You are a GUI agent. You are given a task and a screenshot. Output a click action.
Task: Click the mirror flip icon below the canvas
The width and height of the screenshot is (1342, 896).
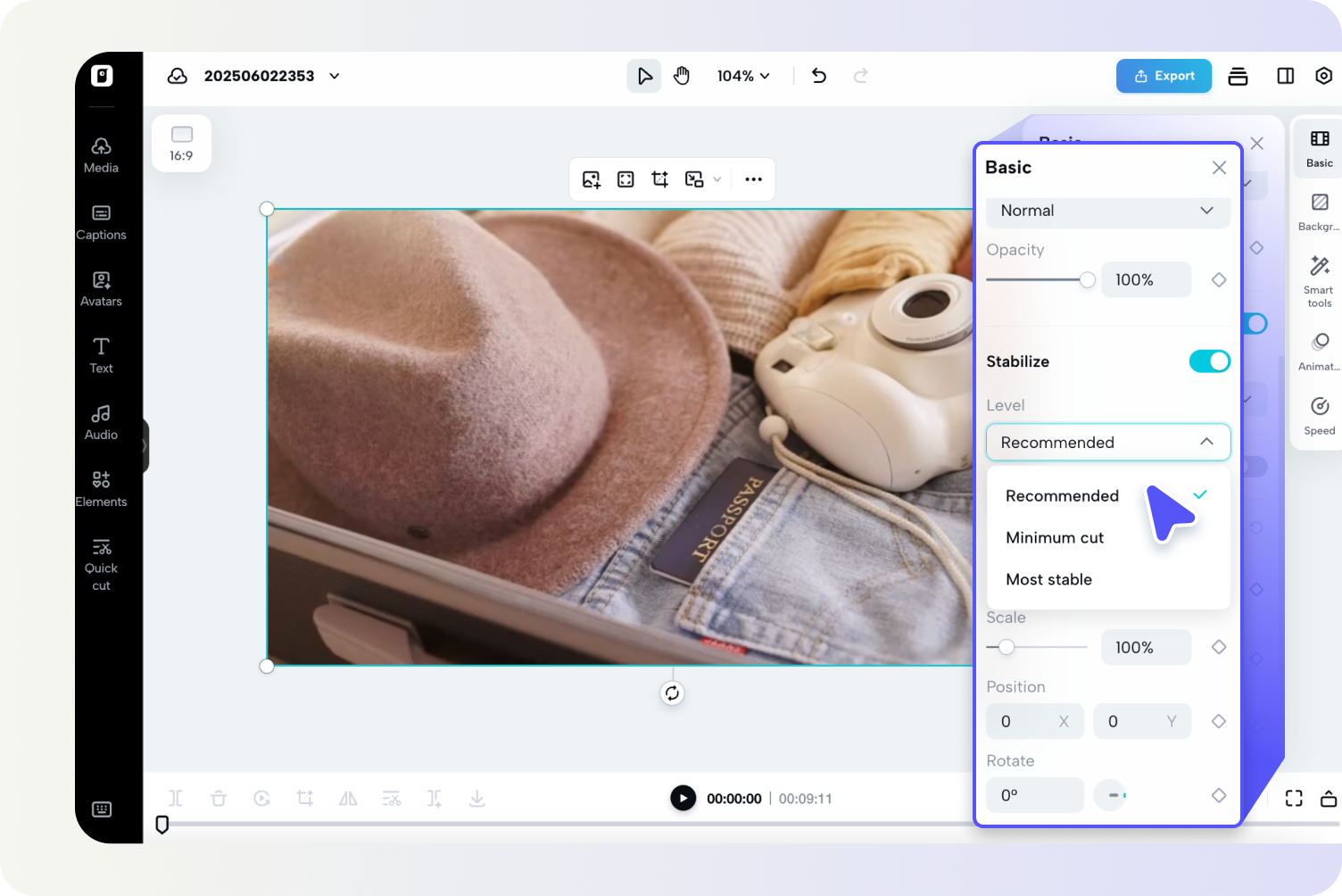tap(348, 798)
